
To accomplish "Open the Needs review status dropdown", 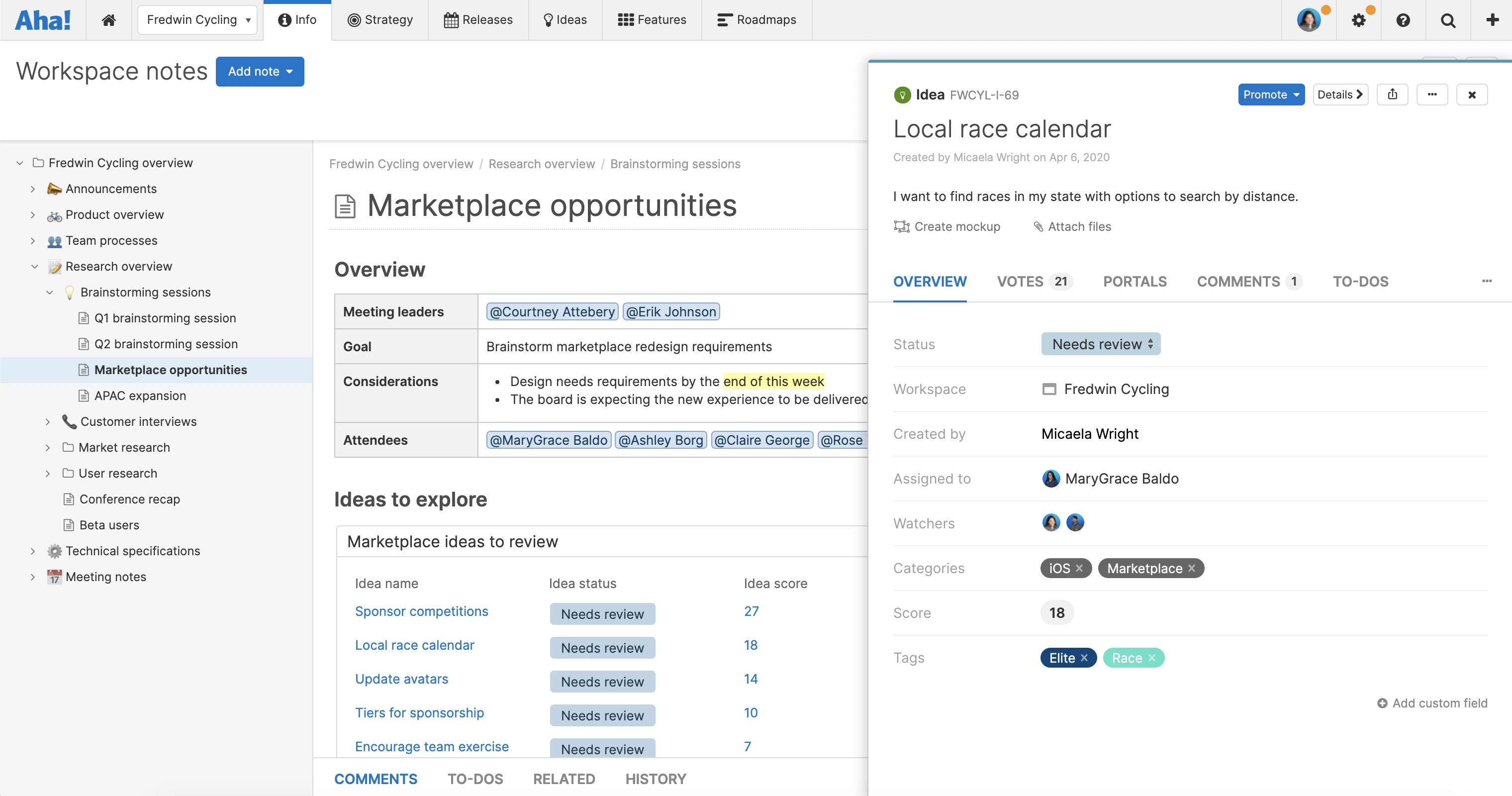I will click(x=1101, y=344).
